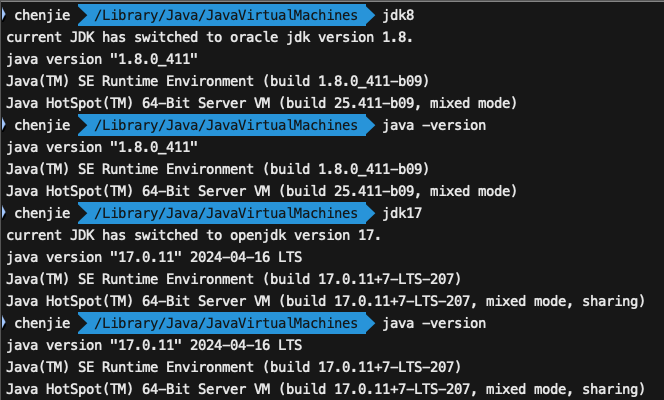Click the HotSpot 25.411-b09 line just above the jdk17 prompt
This screenshot has height=400, width=664.
262,191
